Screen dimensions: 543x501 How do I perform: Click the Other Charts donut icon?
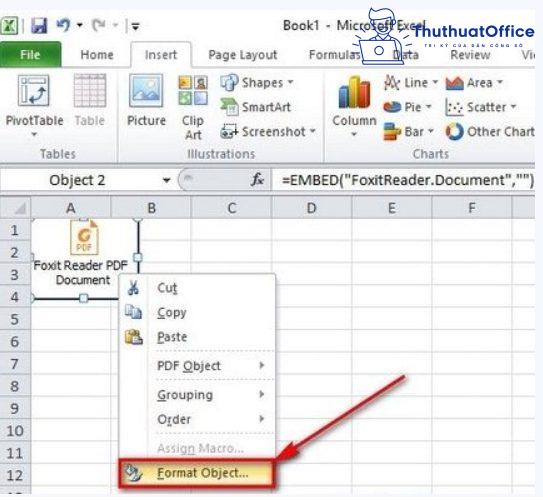pos(454,132)
